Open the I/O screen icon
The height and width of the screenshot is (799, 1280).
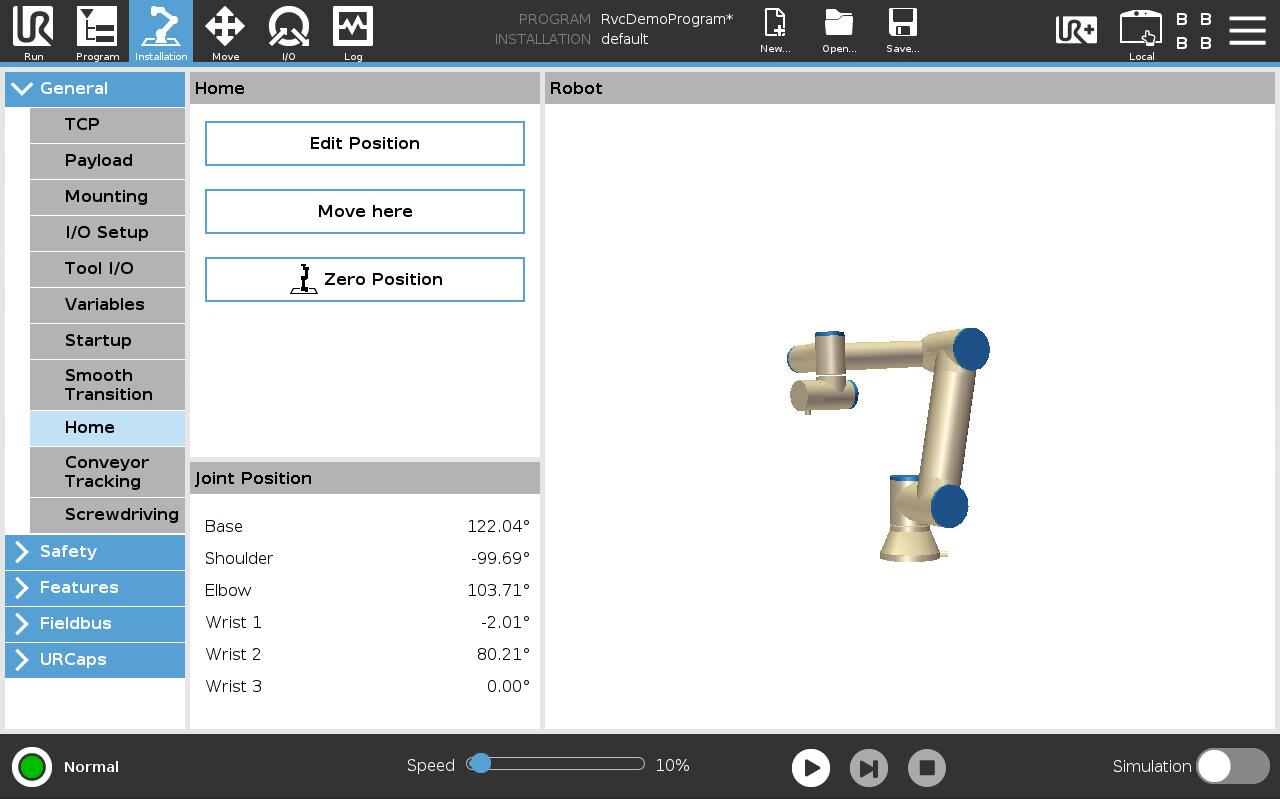tap(288, 31)
